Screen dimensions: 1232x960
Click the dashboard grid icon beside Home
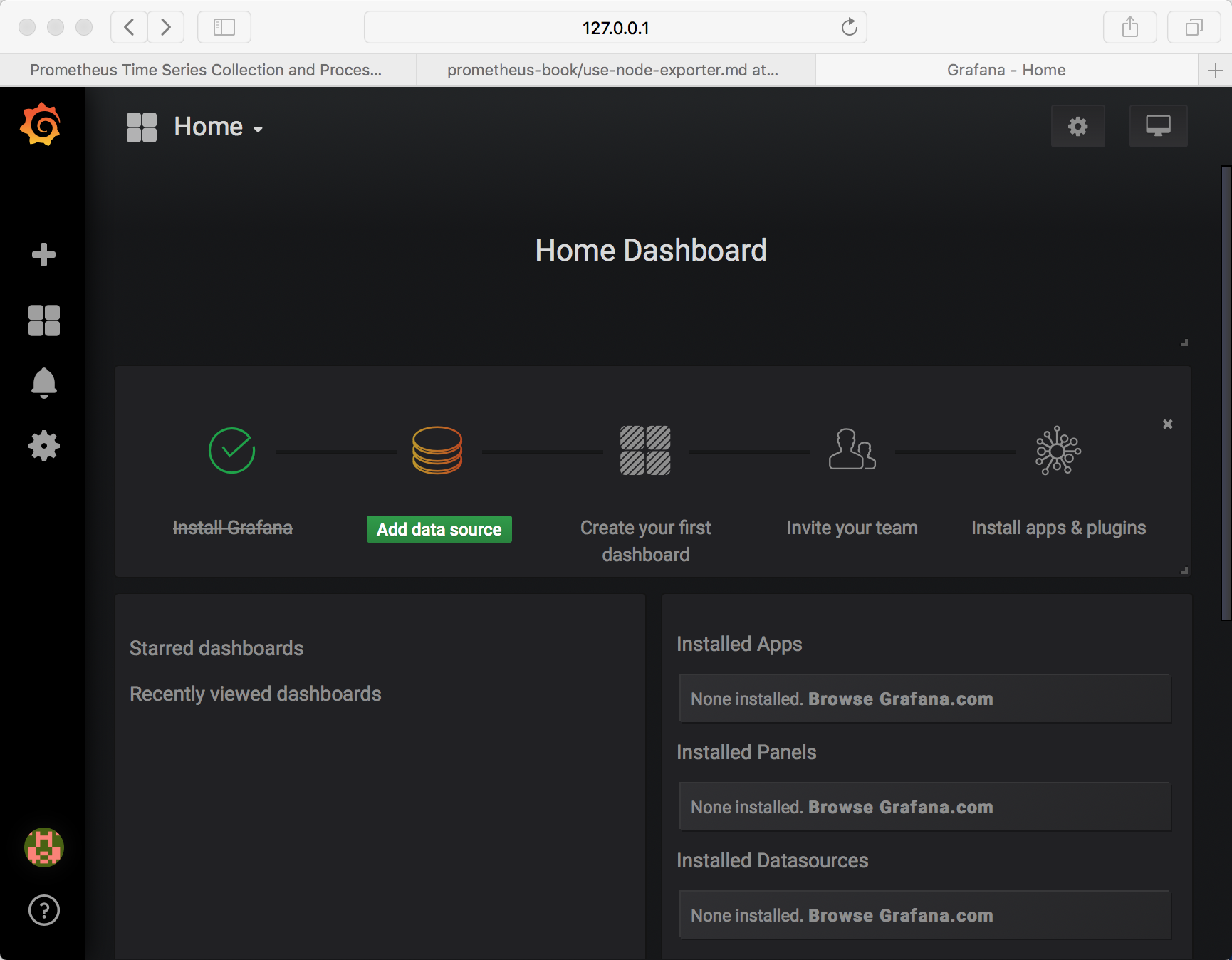(x=142, y=127)
